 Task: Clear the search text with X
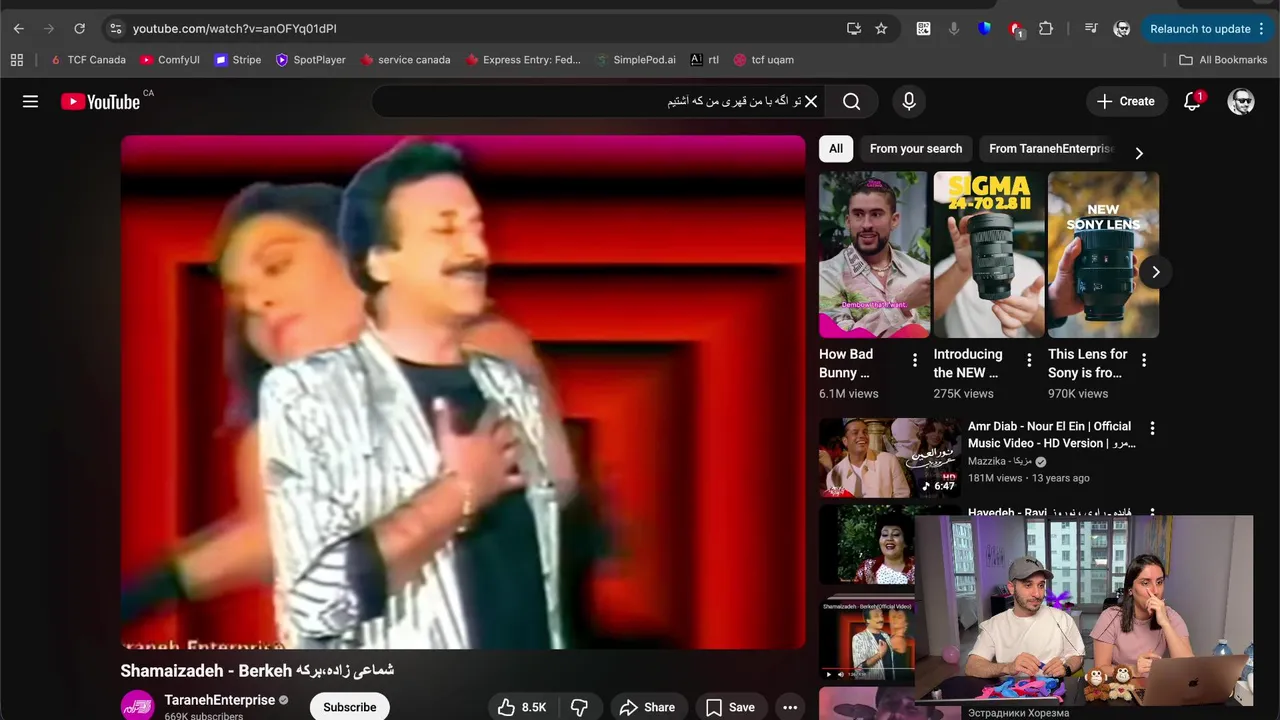811,101
